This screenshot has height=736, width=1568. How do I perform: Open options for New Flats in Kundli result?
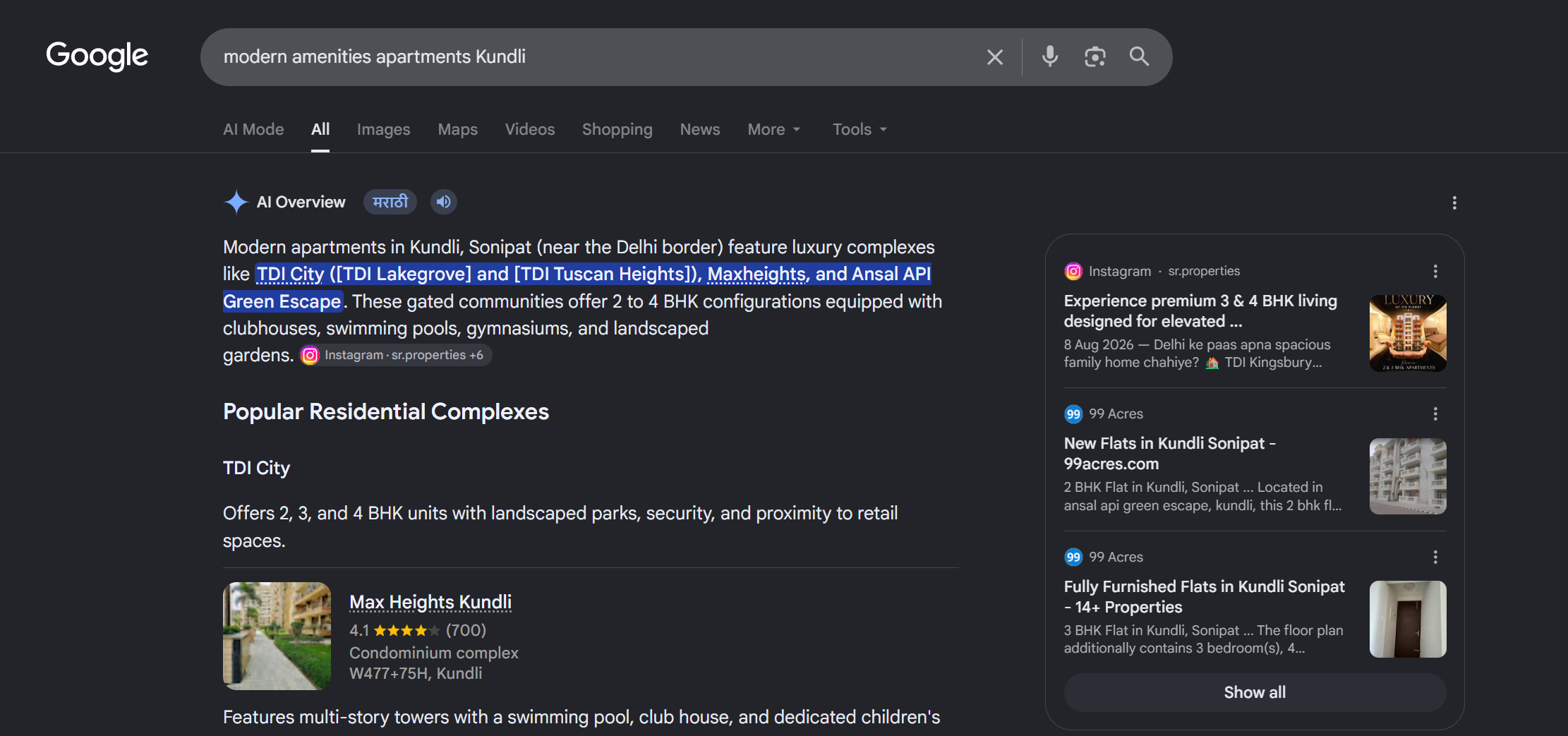[x=1435, y=414]
